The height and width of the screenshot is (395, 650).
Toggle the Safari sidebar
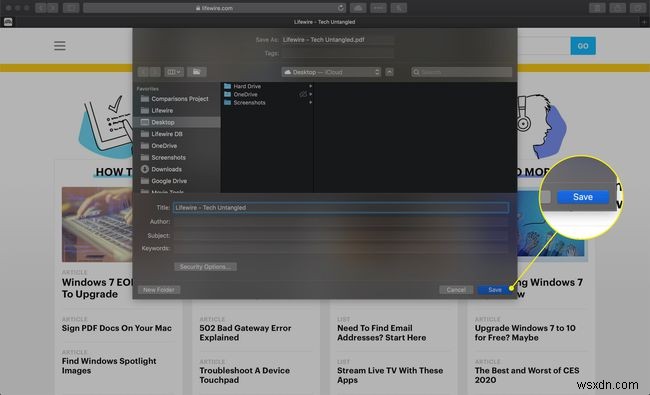point(71,8)
